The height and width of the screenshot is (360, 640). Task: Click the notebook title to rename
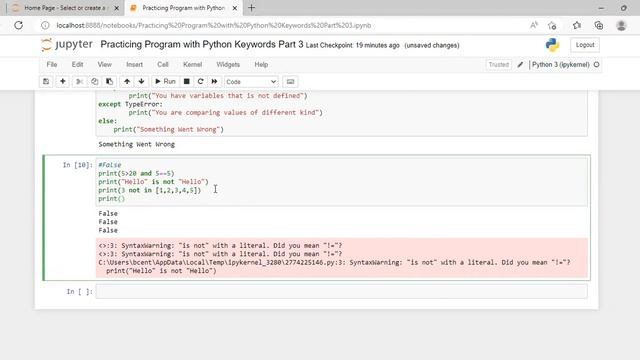(x=202, y=44)
